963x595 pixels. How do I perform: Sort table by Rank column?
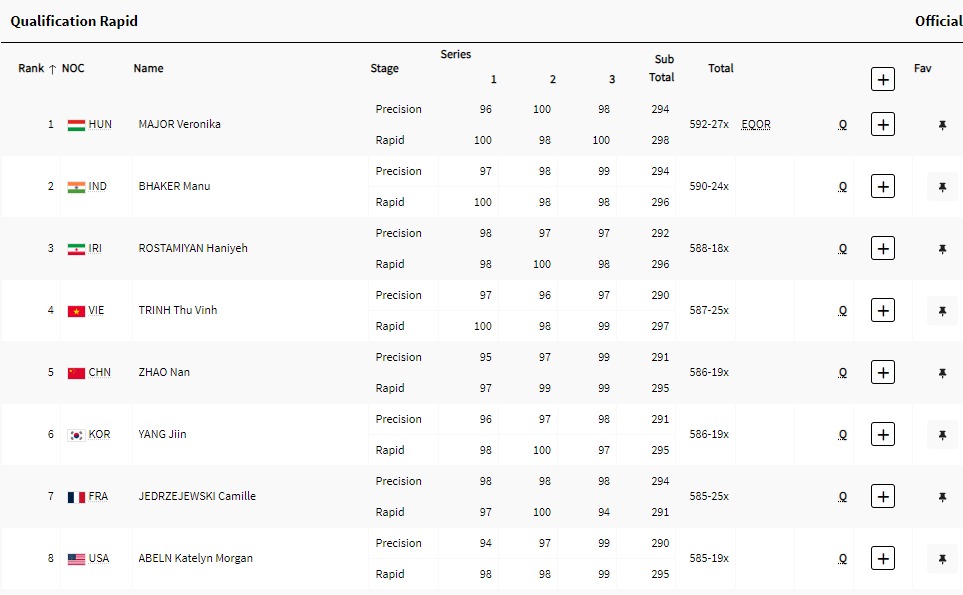point(37,68)
